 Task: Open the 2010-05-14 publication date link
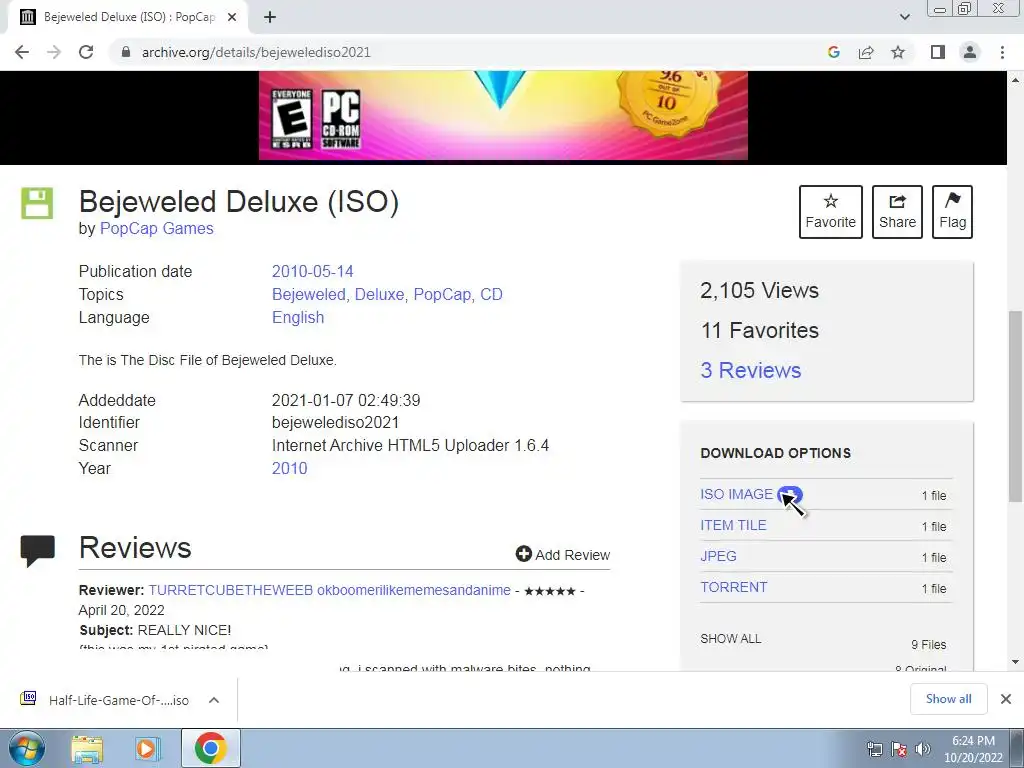pyautogui.click(x=313, y=272)
